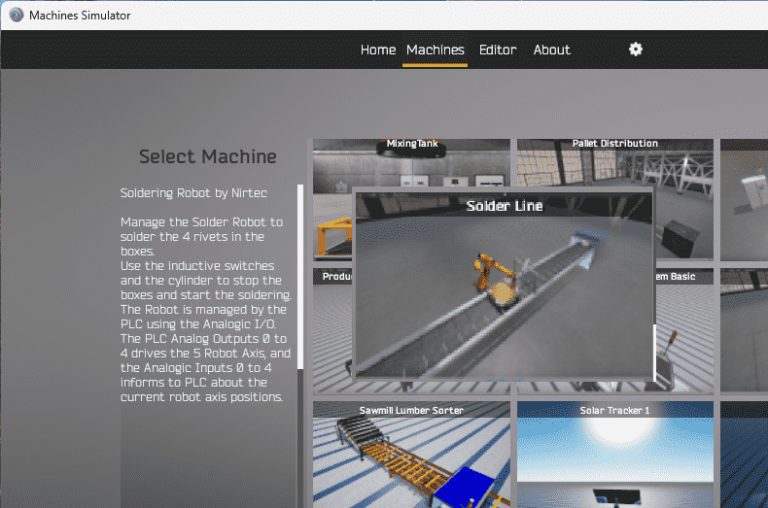Click the Solder Line title label
Screen dimensions: 768x508
click(x=504, y=206)
